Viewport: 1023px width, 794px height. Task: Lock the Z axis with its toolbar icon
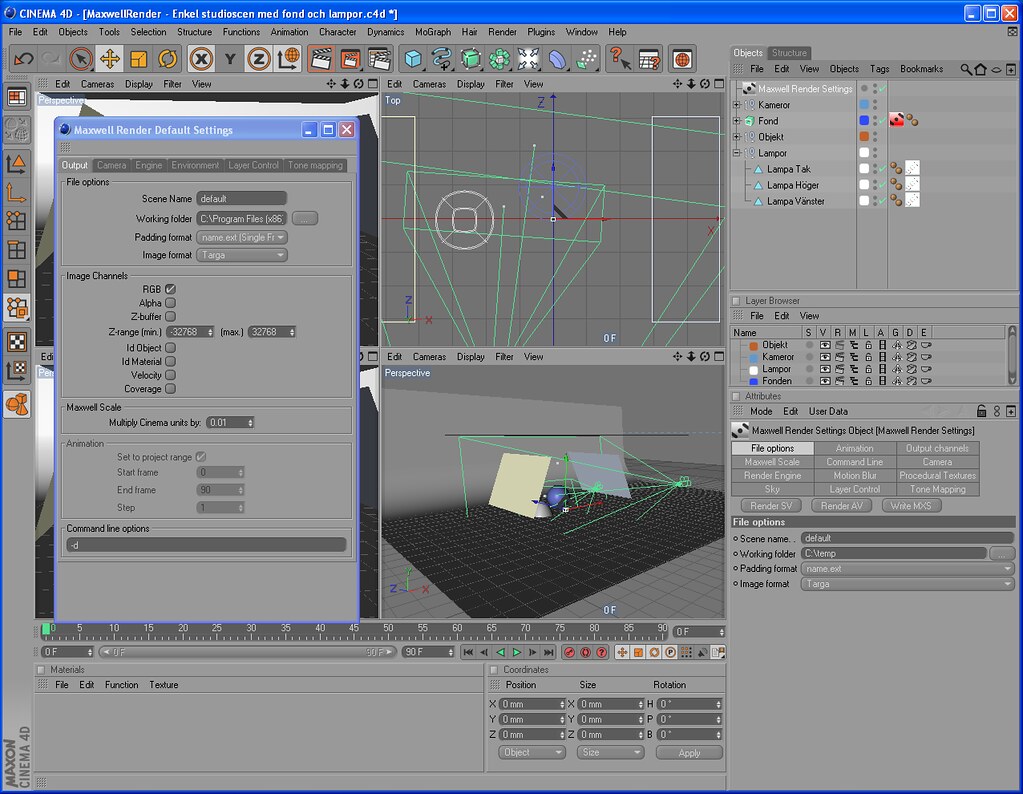click(259, 59)
